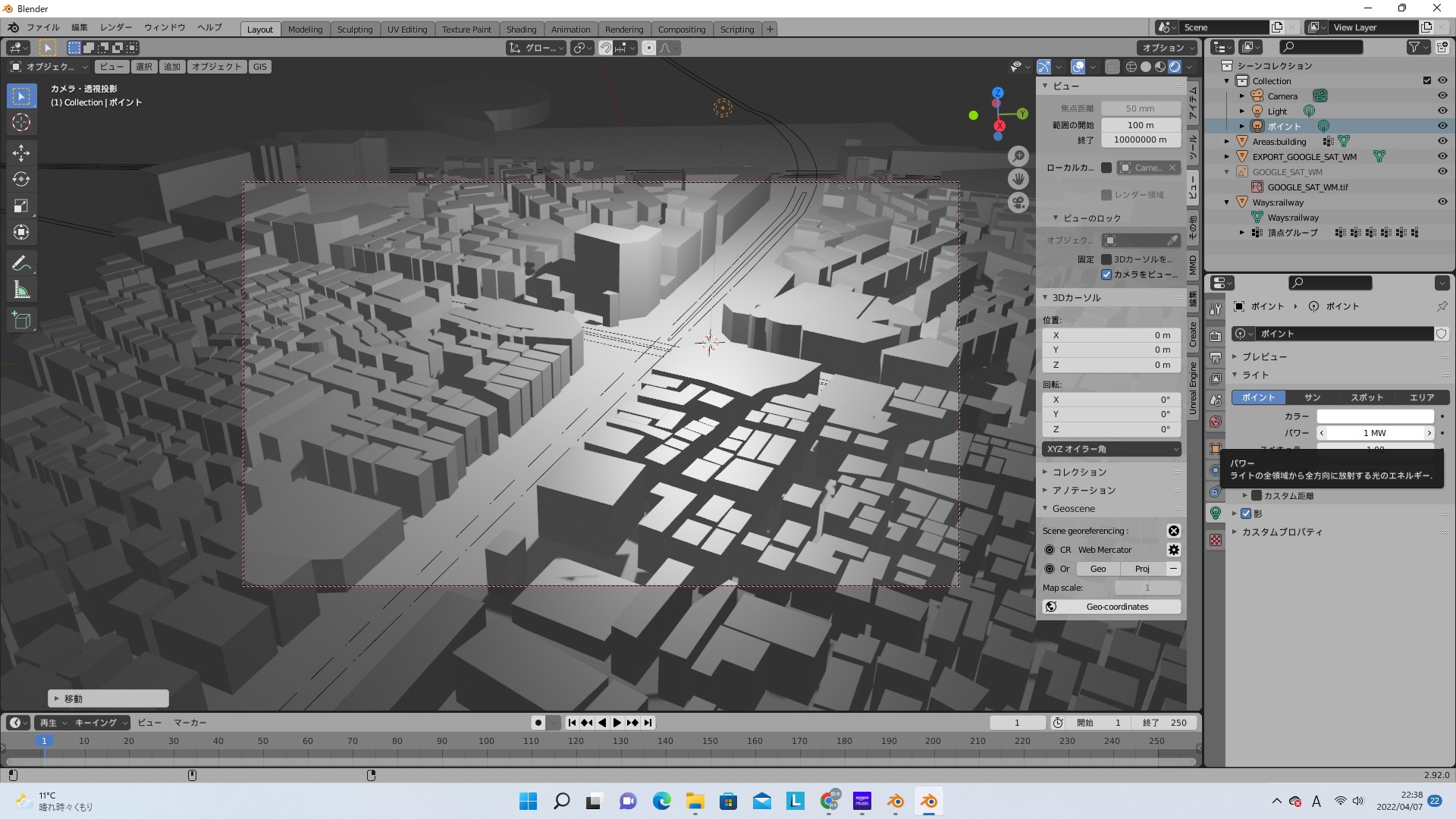Select the Sun light type button
Screen dimensions: 1456x819
click(x=1312, y=397)
